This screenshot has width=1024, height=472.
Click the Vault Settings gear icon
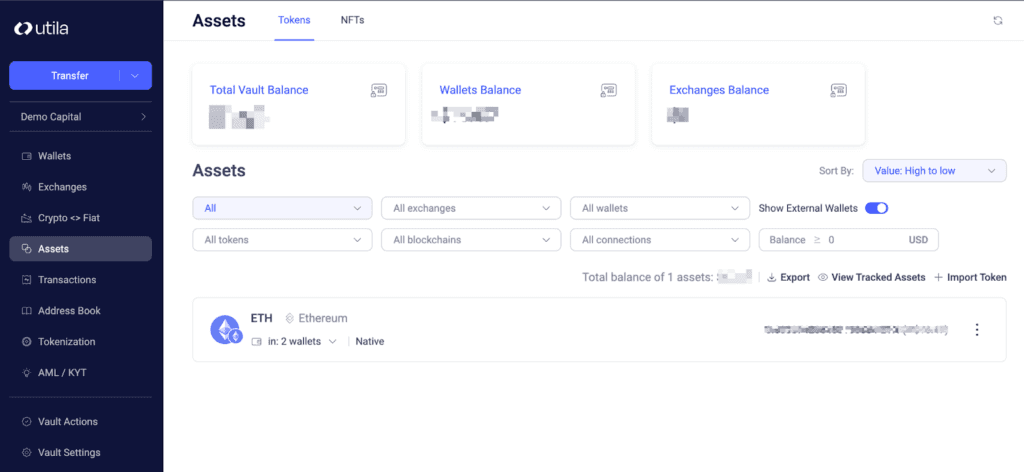27,452
